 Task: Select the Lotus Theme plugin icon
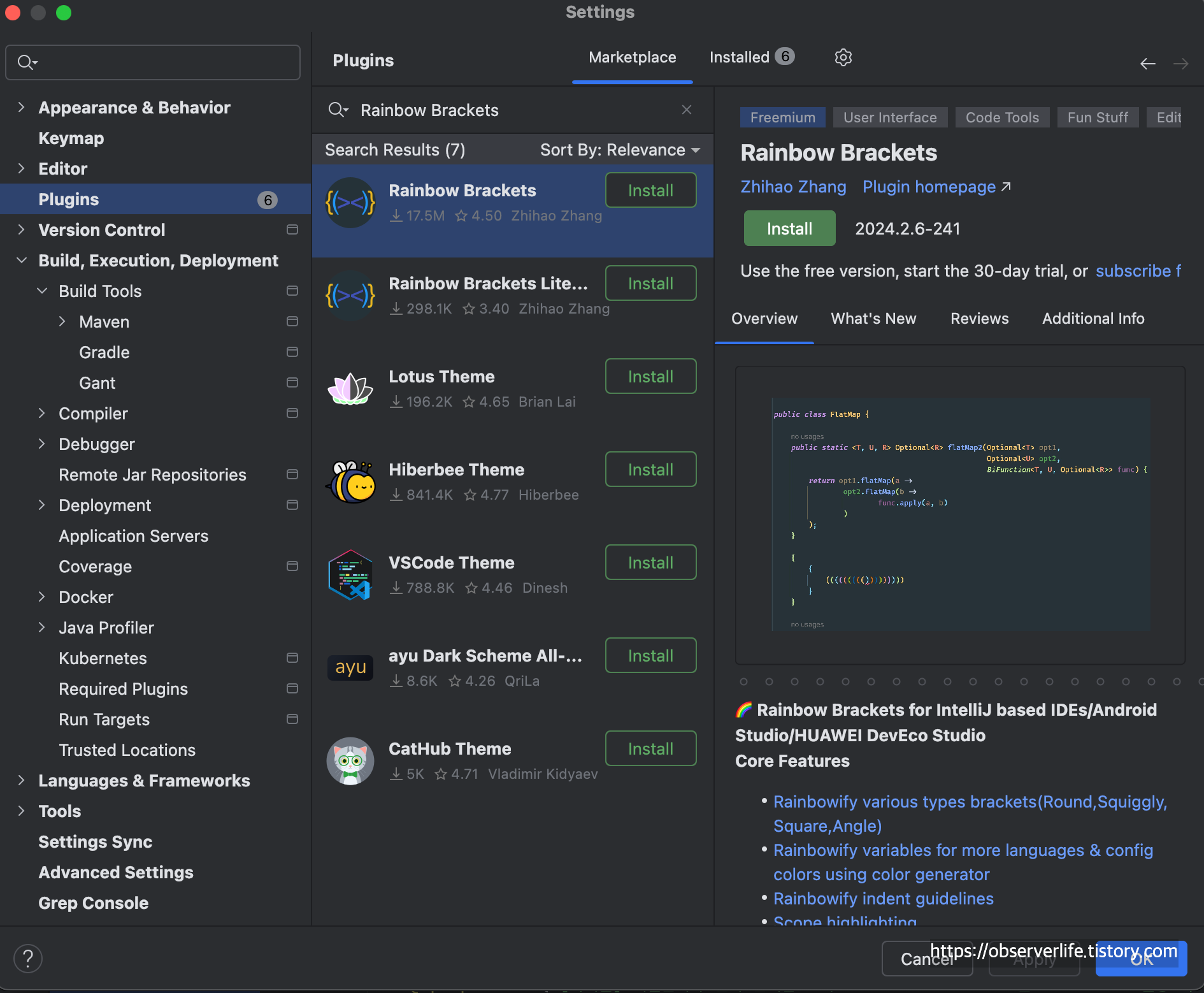pyautogui.click(x=350, y=389)
